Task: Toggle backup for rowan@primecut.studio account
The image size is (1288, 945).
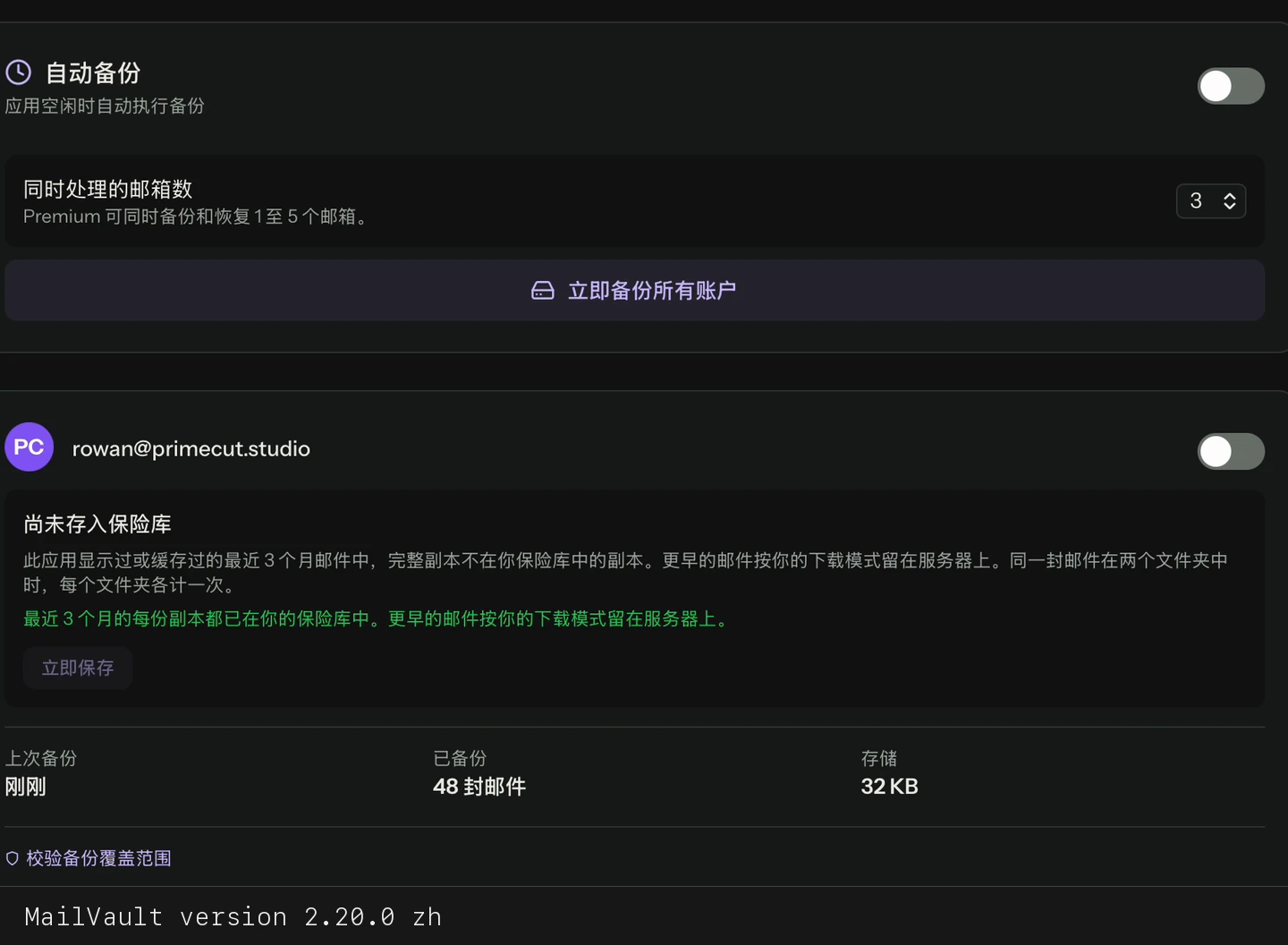Action: pos(1231,451)
